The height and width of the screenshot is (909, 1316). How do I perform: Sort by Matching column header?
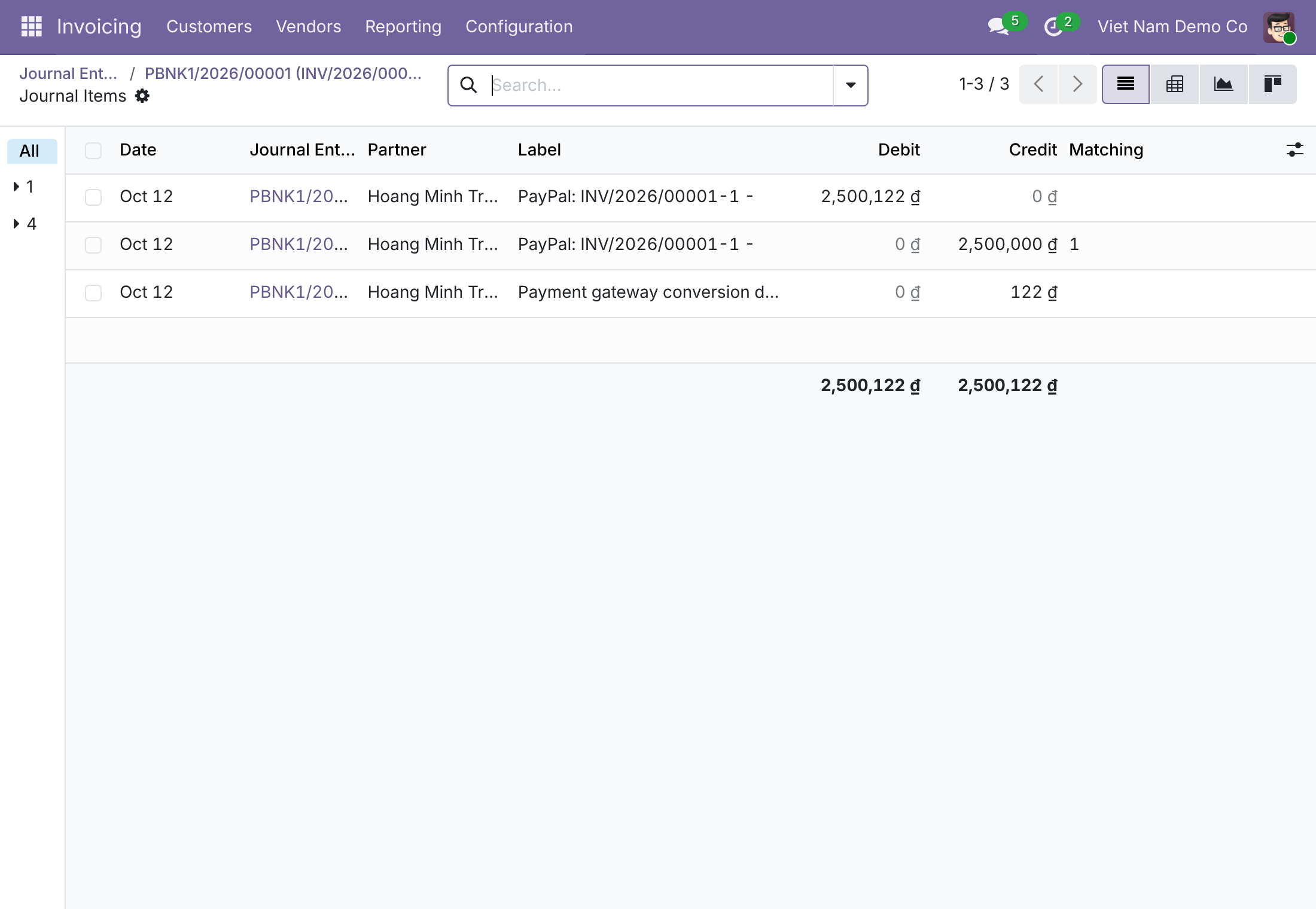(1106, 150)
